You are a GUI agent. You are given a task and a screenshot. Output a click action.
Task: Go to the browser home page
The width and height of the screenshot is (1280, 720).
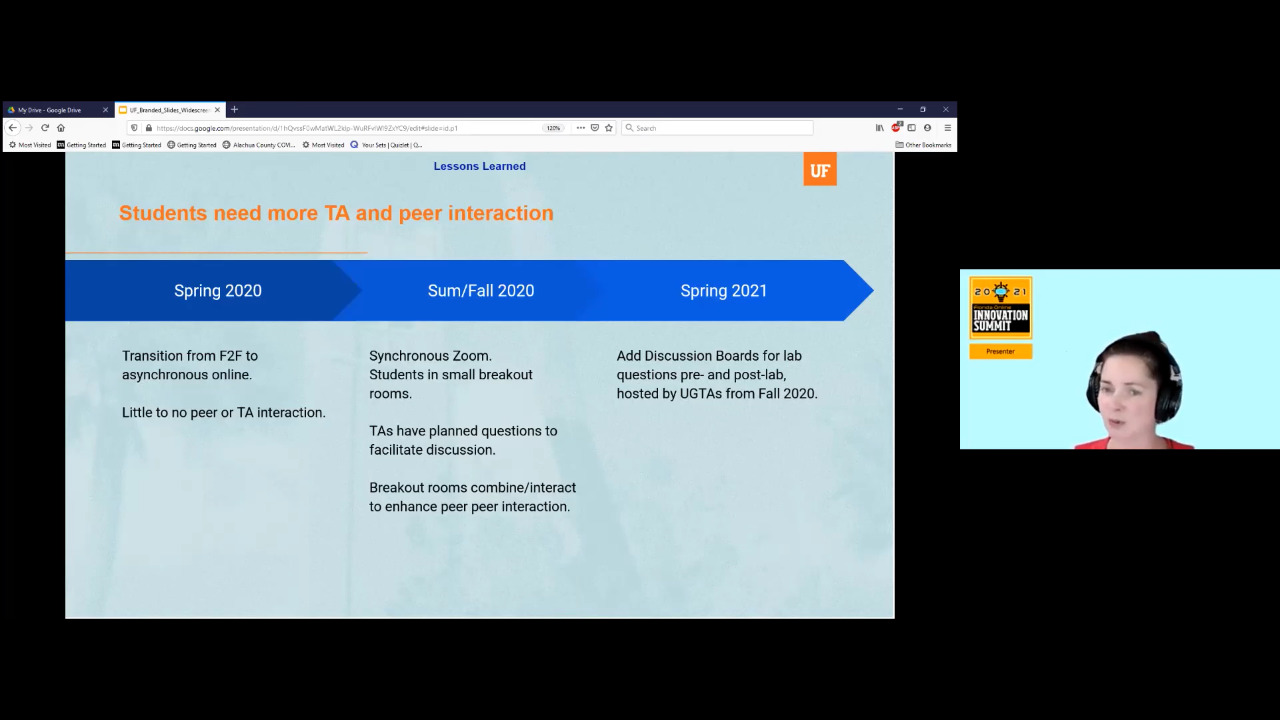point(61,128)
